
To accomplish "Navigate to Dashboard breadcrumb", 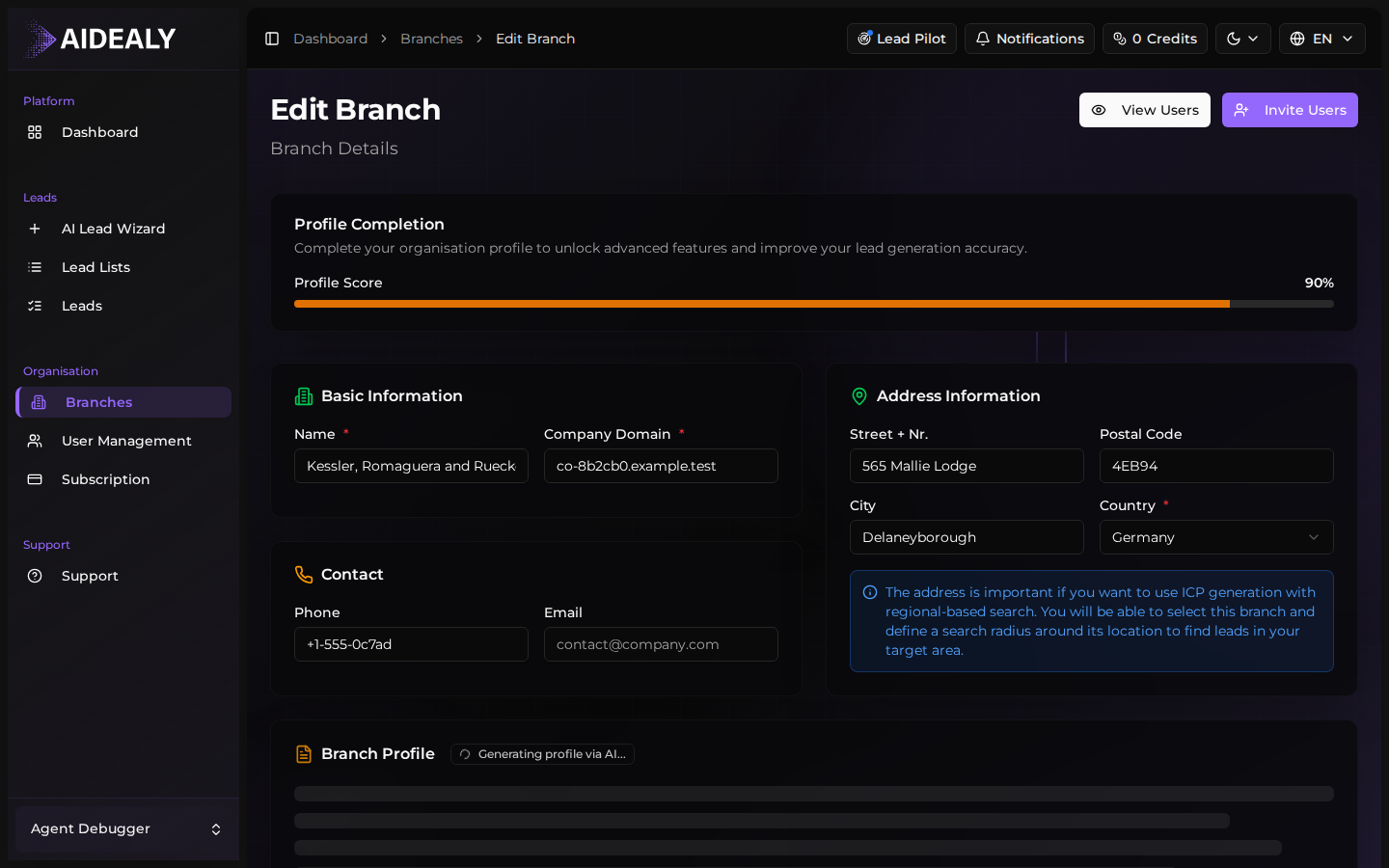I will click(x=330, y=39).
